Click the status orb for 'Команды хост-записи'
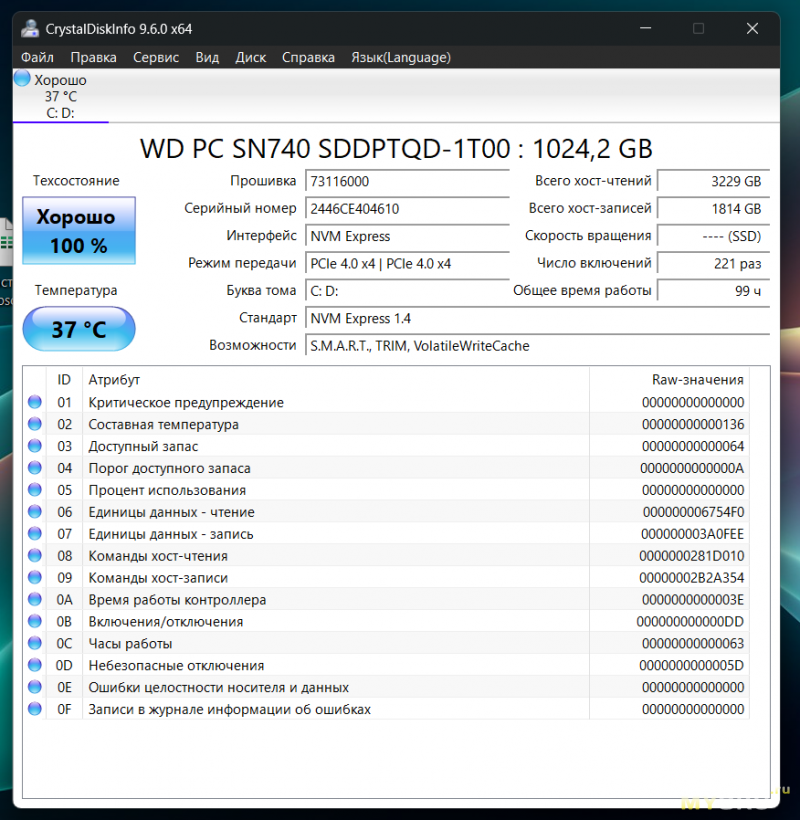The width and height of the screenshot is (800, 820). [35, 577]
